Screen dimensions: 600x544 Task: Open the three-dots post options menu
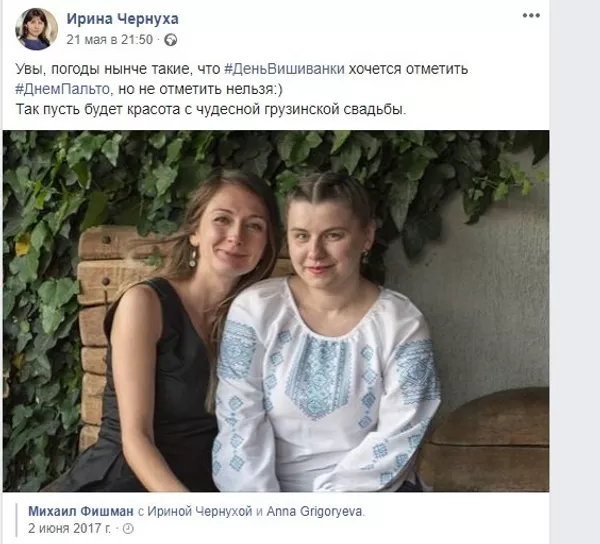coord(531,16)
